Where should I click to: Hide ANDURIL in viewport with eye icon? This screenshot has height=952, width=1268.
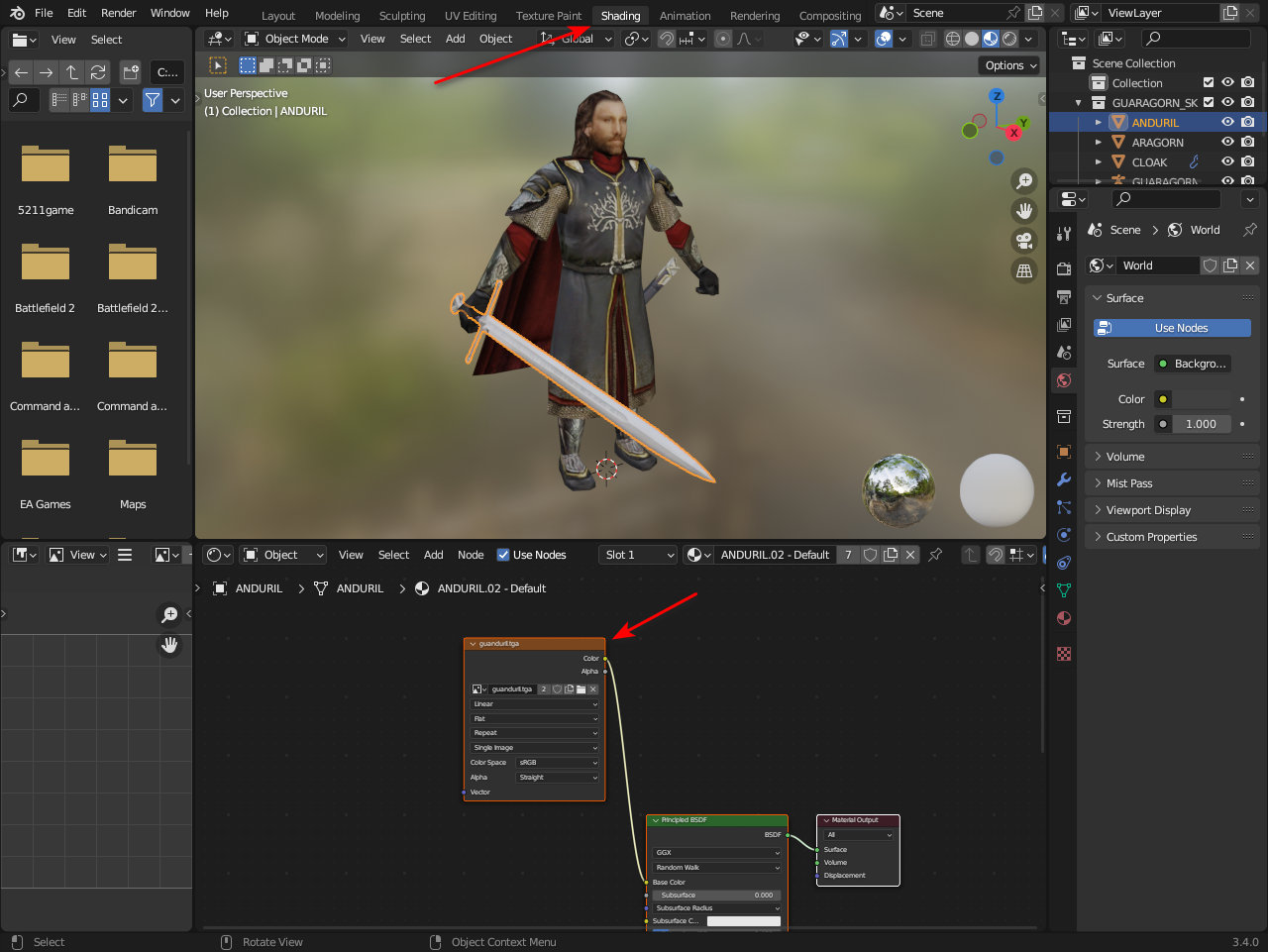(x=1228, y=123)
